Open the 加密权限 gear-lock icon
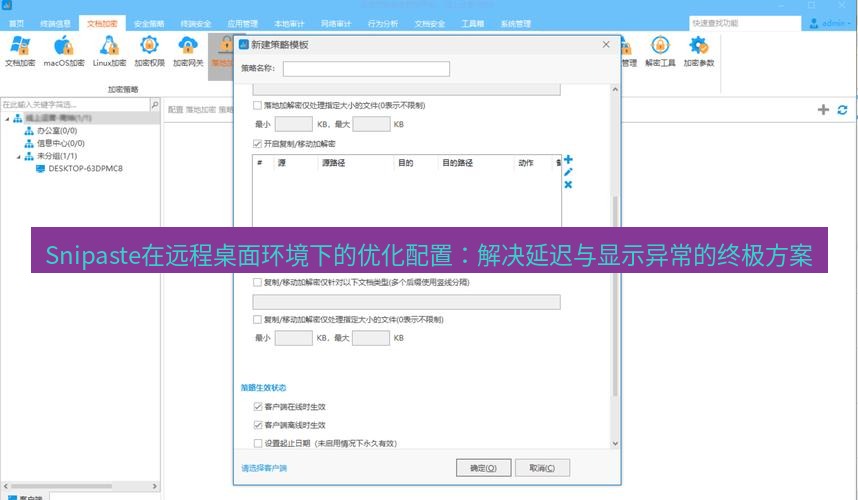Viewport: 858px width, 500px height. tap(149, 51)
